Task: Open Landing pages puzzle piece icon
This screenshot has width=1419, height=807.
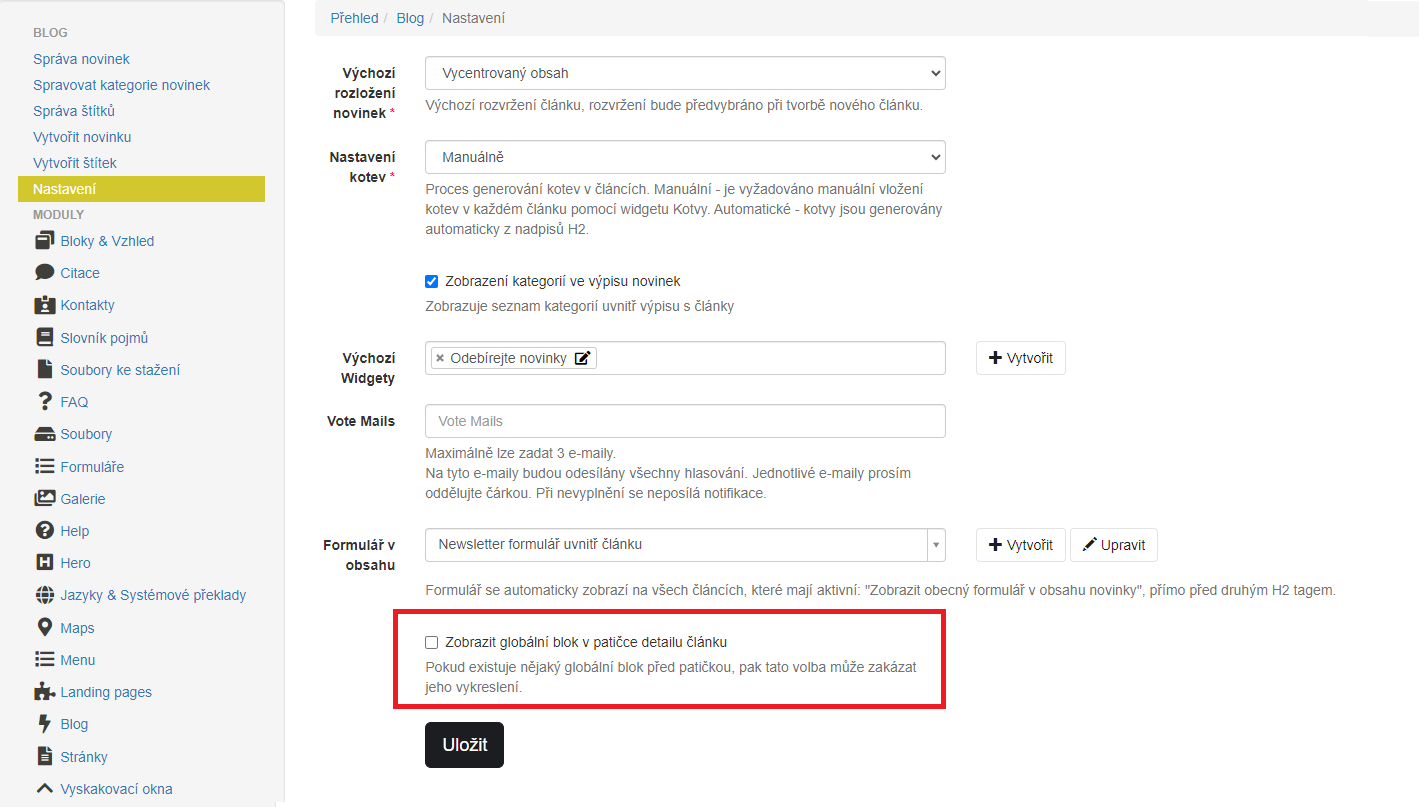Action: [44, 691]
